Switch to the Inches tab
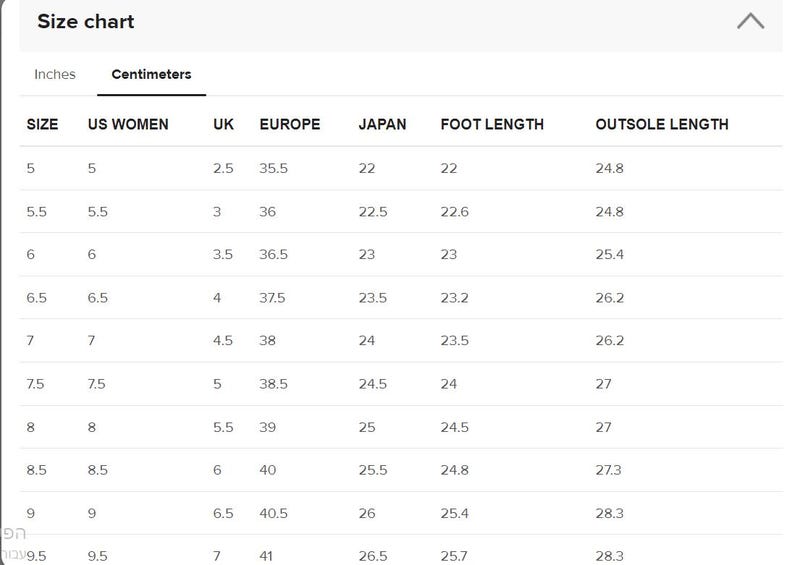The height and width of the screenshot is (565, 800). tap(55, 75)
